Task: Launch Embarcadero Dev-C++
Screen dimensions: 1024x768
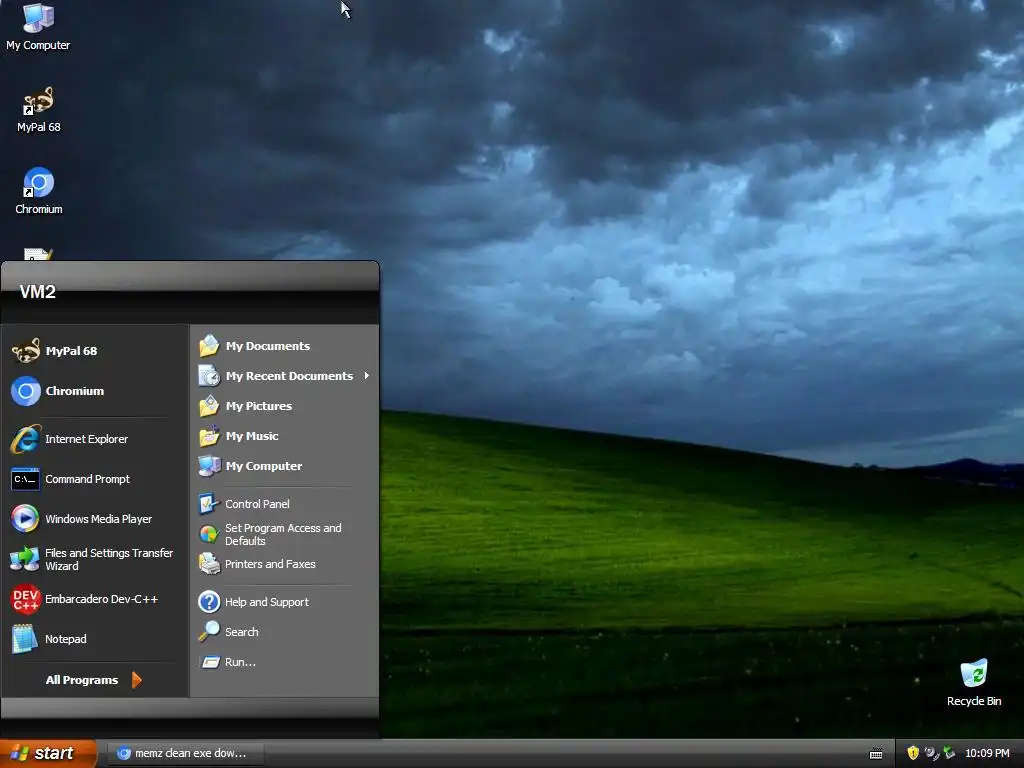Action: (x=95, y=599)
